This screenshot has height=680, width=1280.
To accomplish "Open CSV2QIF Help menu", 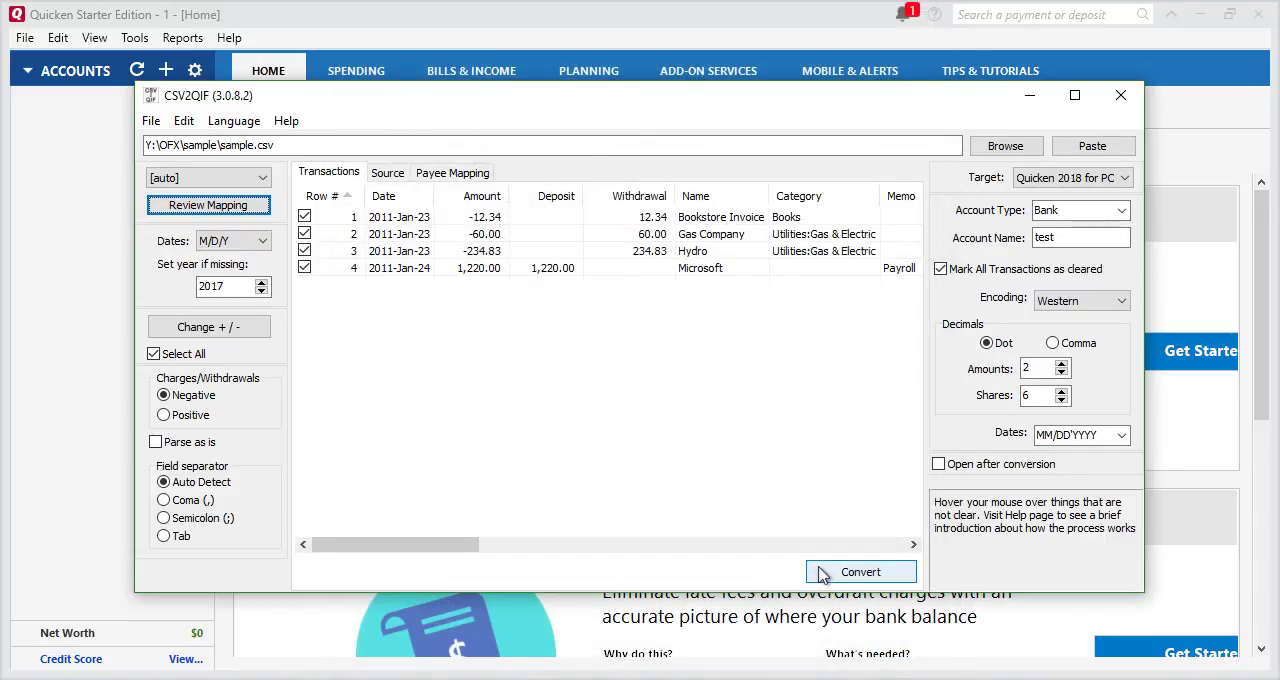I will click(286, 120).
